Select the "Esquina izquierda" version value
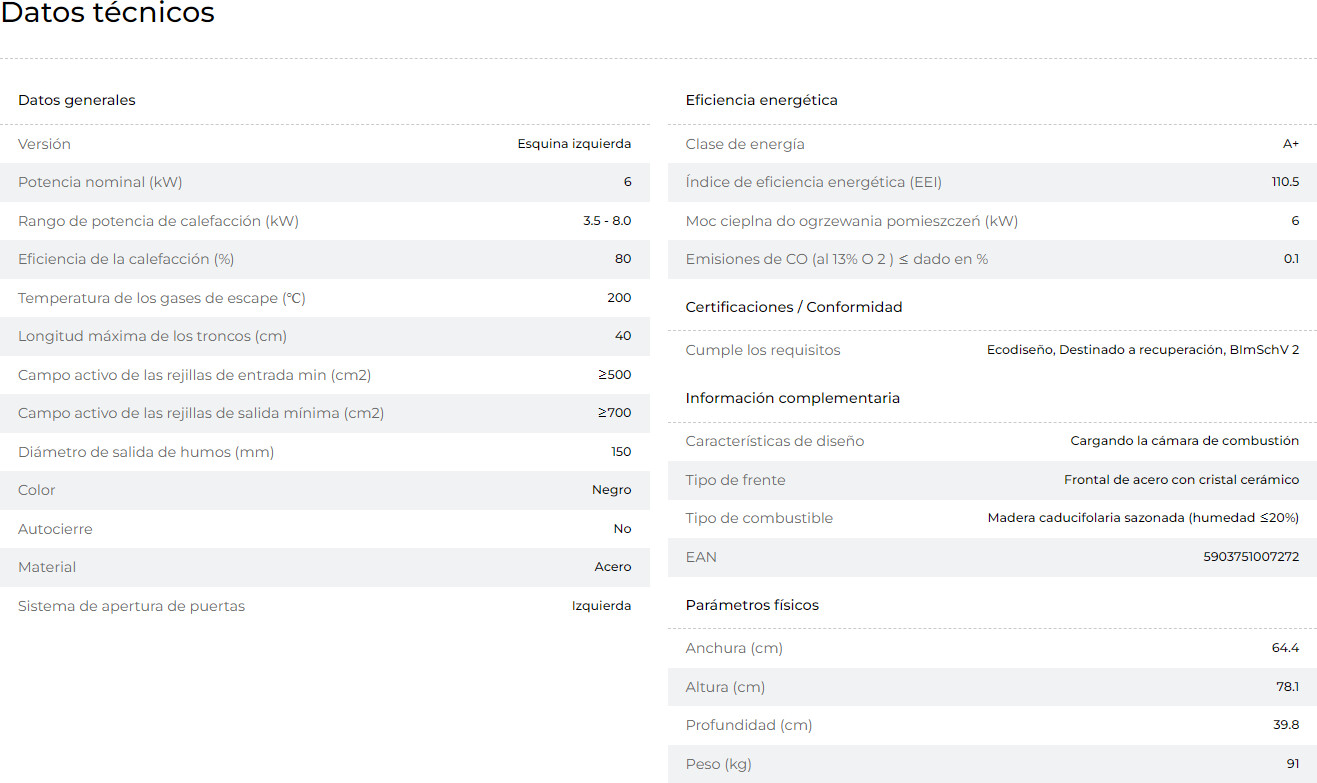The width and height of the screenshot is (1317, 783). point(574,144)
